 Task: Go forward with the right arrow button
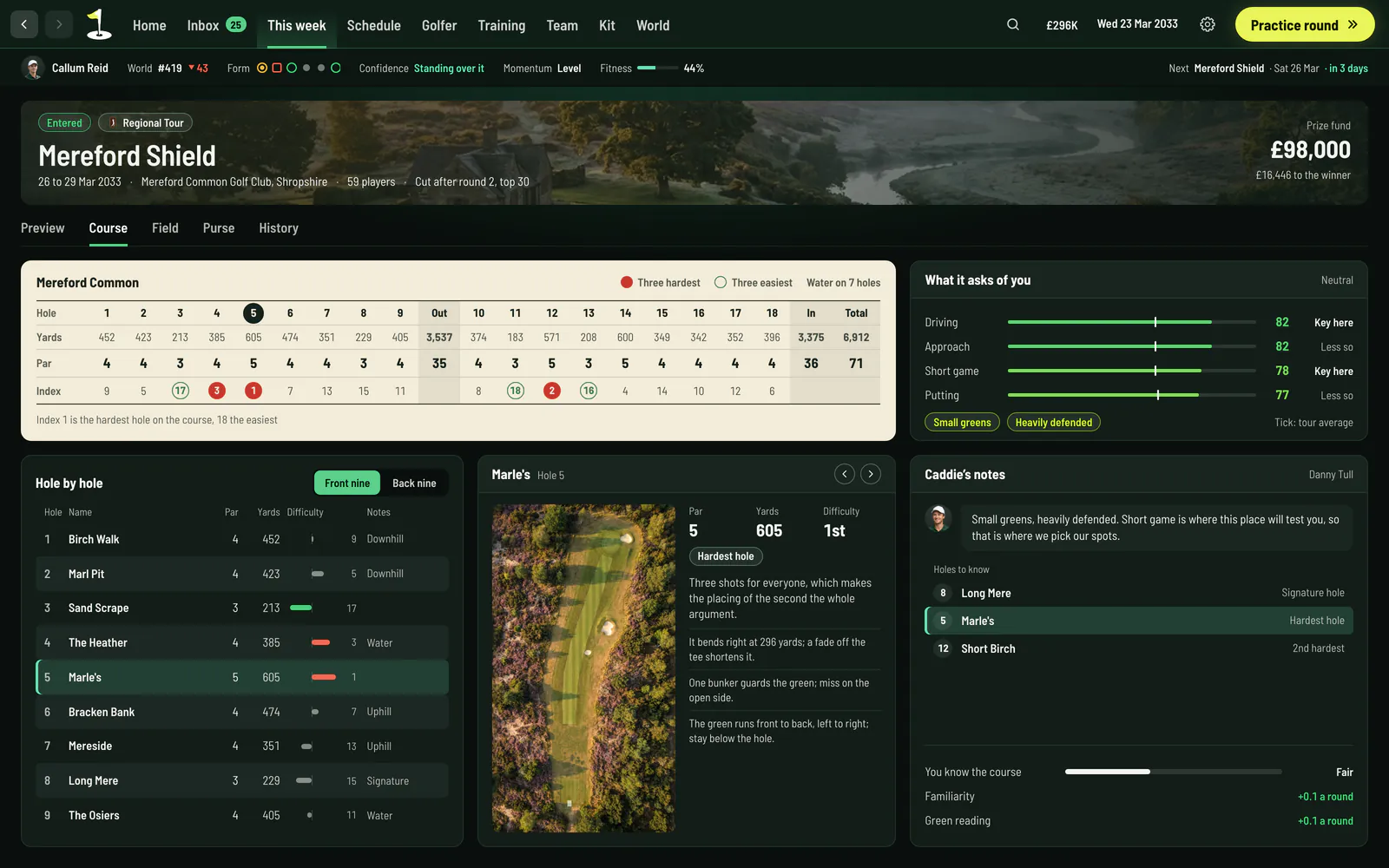coord(59,24)
